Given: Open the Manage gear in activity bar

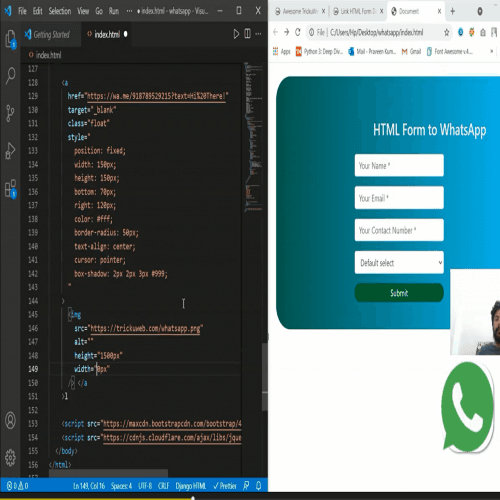Looking at the screenshot, I should click(x=10, y=457).
